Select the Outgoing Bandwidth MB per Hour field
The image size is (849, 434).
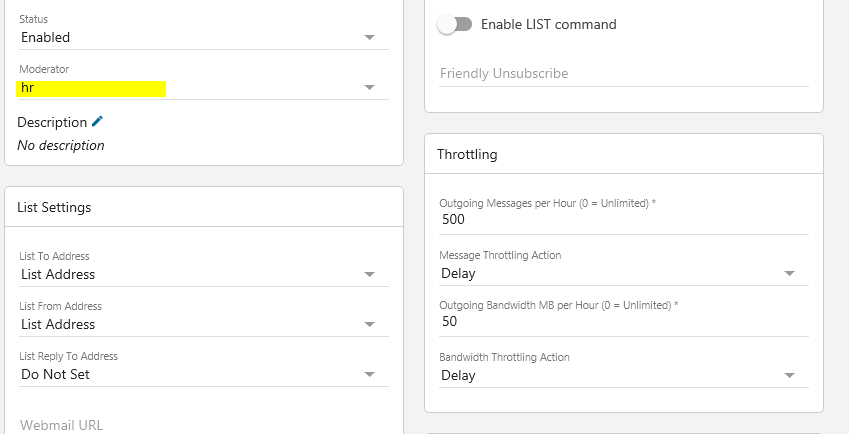pos(622,322)
